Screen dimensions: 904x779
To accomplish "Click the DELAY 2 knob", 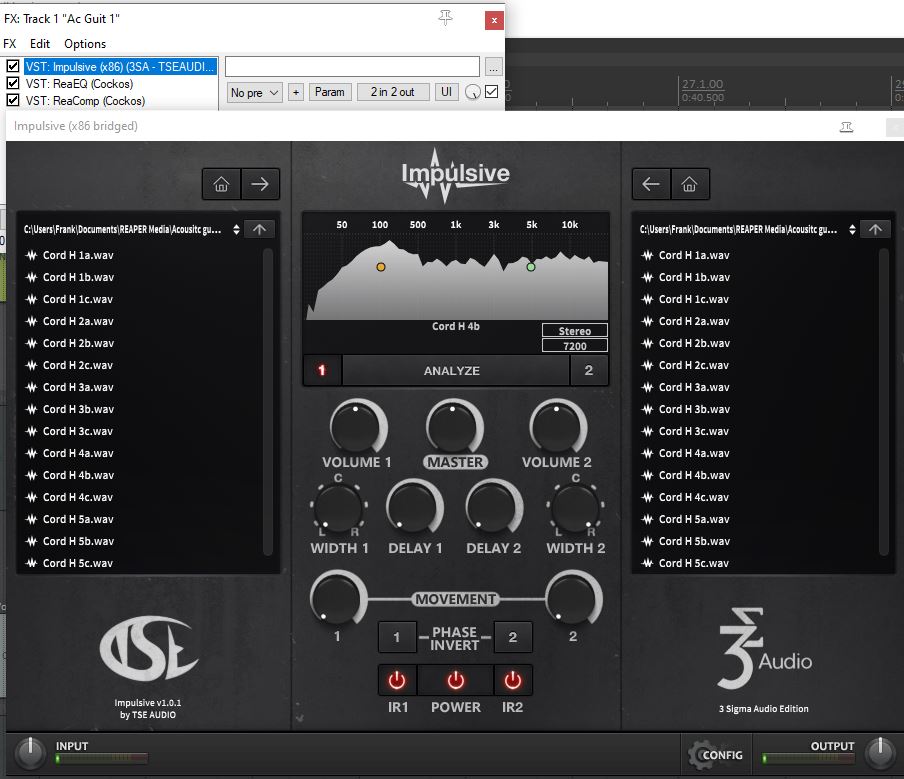I will 494,506.
